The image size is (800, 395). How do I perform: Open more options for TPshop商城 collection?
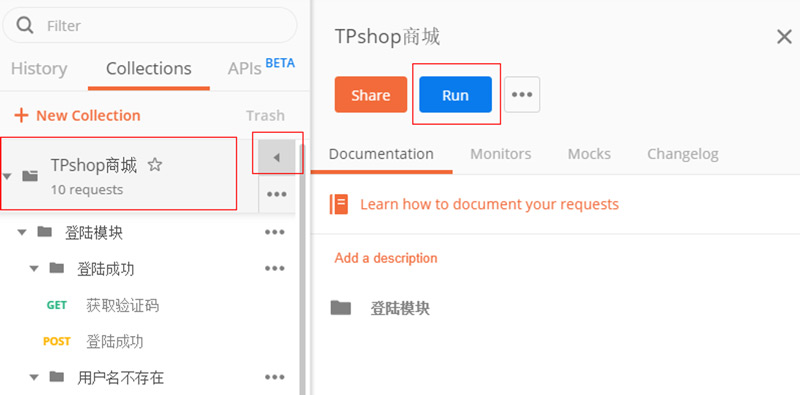(277, 194)
